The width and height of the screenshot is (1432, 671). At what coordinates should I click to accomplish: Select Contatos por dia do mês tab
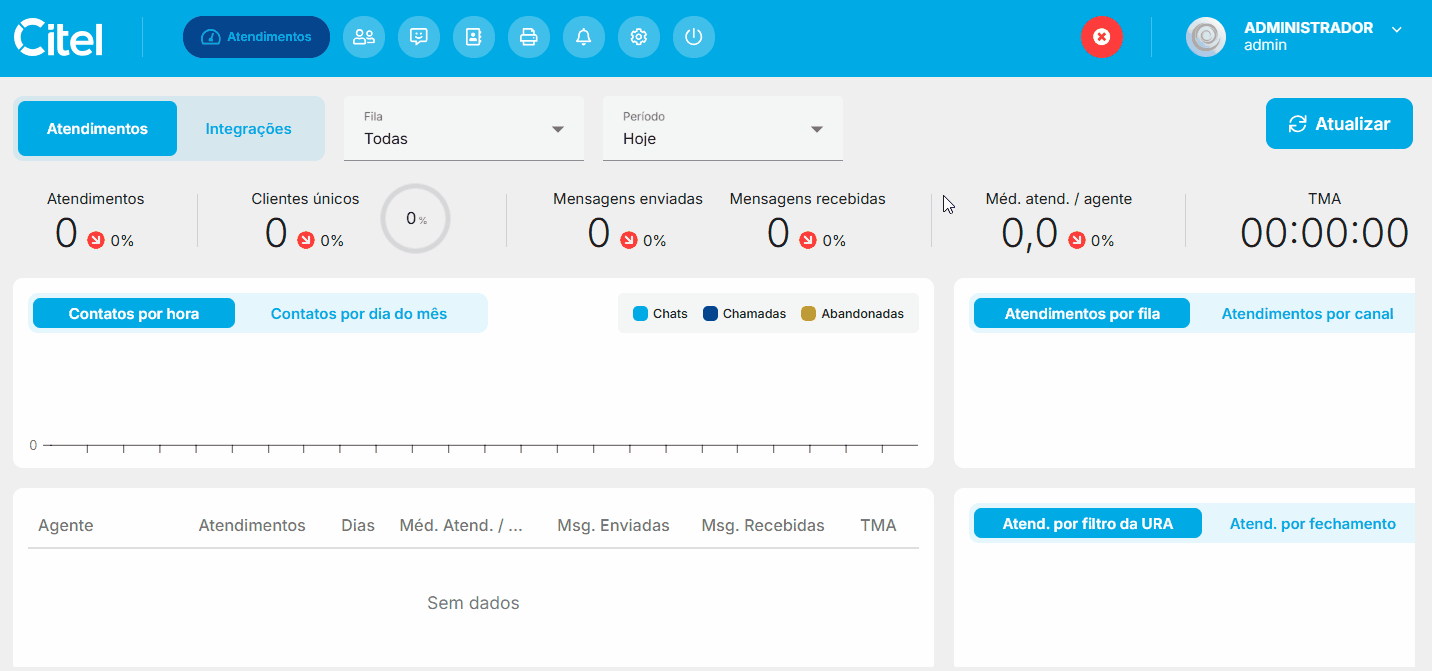click(x=359, y=314)
